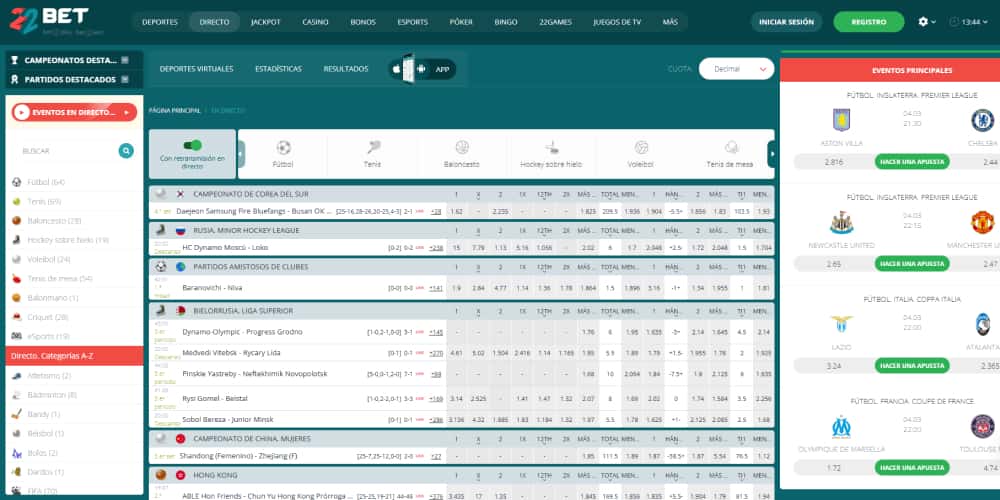1000x500 pixels.
Task: Click Eventos en directo button
Action: (75, 112)
